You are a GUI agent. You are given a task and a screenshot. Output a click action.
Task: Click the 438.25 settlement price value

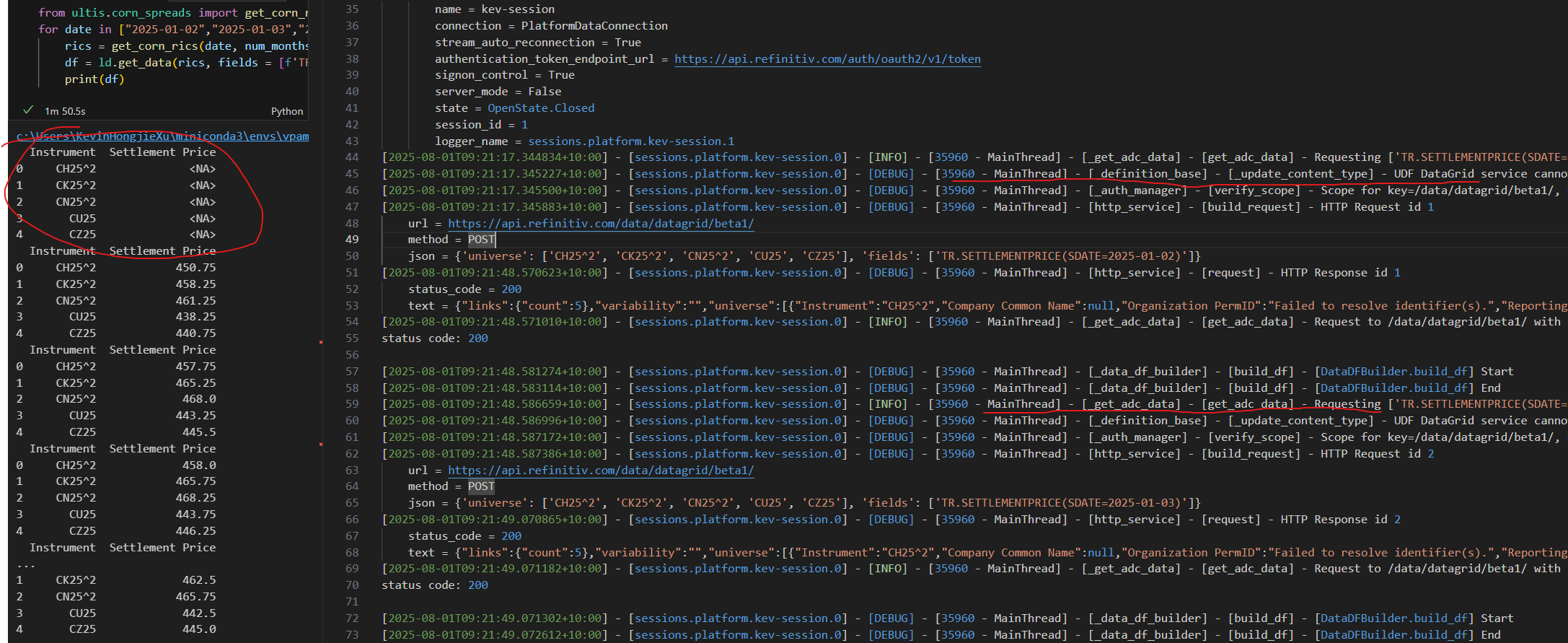coord(195,317)
